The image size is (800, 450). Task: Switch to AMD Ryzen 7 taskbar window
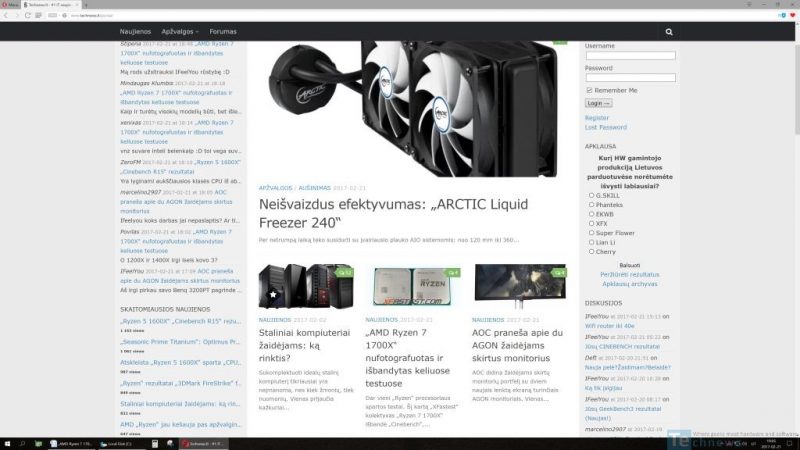coord(71,444)
